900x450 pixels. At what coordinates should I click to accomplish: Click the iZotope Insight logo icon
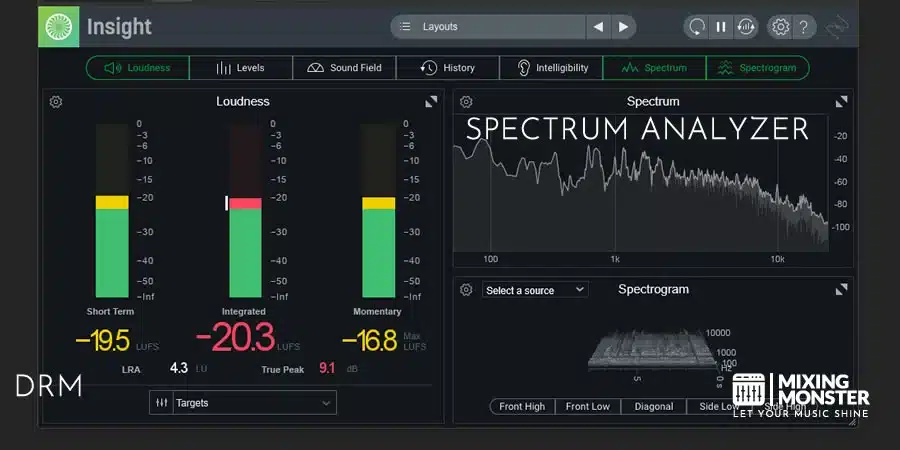coord(58,27)
